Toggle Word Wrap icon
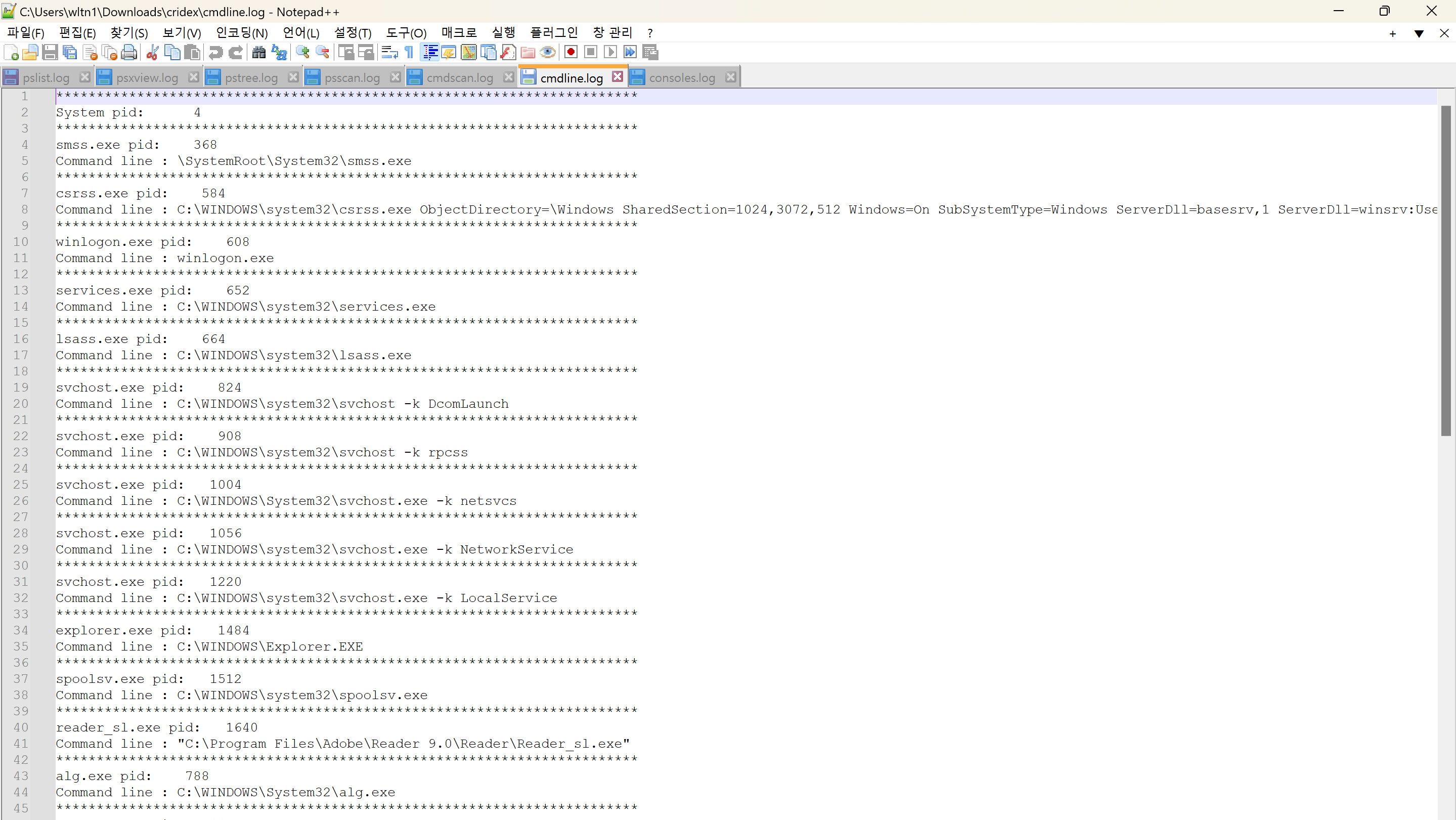This screenshot has width=1456, height=820. (389, 53)
